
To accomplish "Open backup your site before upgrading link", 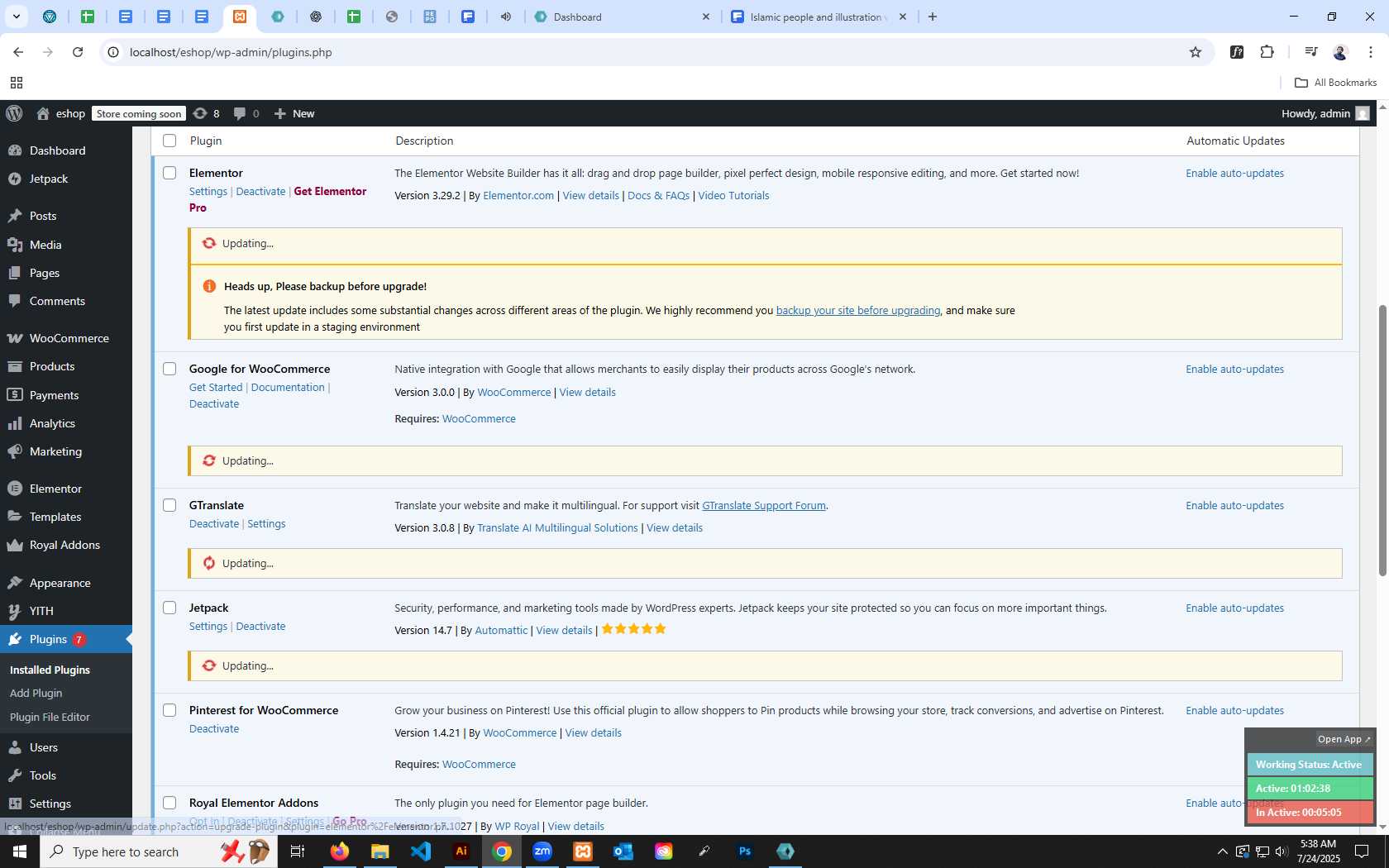I will point(857,310).
